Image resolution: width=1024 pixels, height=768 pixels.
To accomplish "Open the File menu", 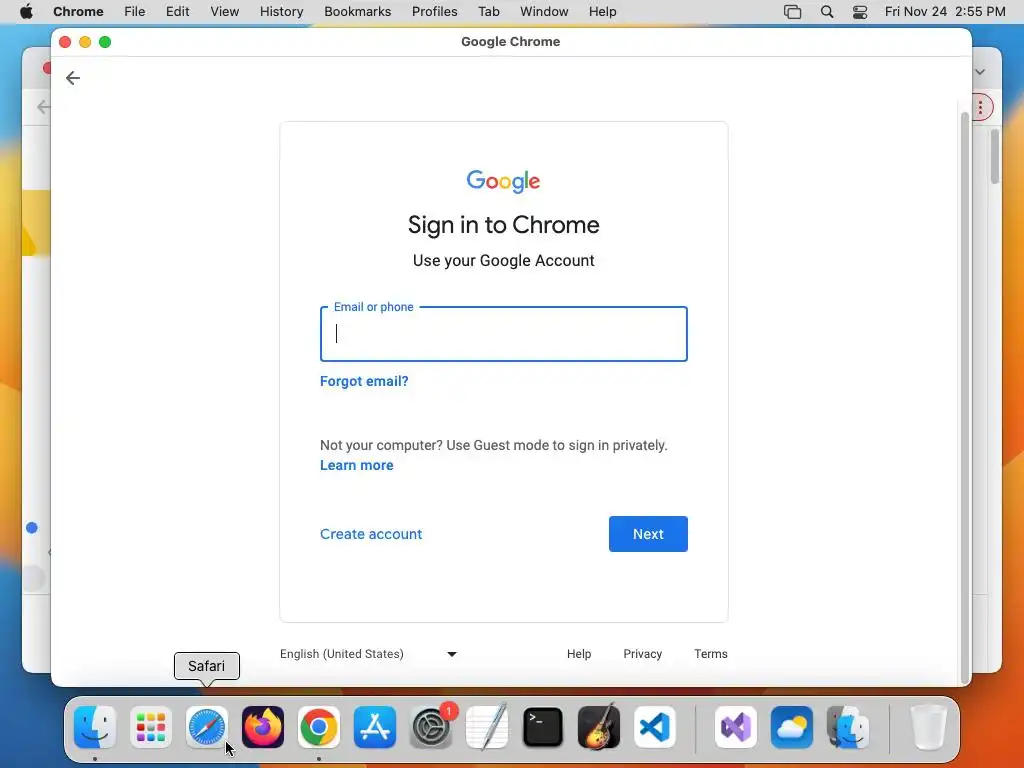I will (135, 12).
